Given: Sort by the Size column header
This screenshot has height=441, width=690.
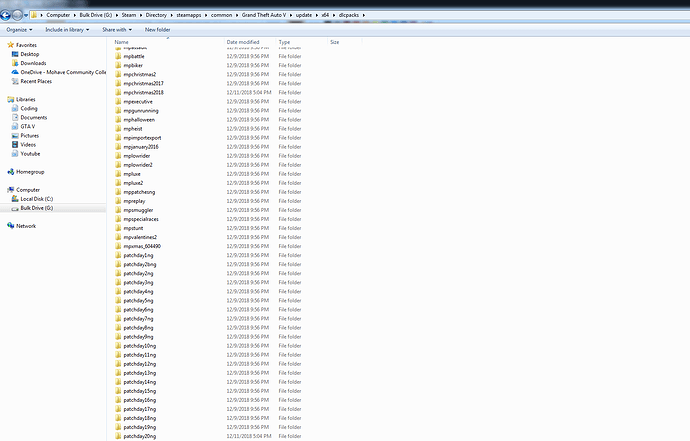Looking at the screenshot, I should pos(334,42).
